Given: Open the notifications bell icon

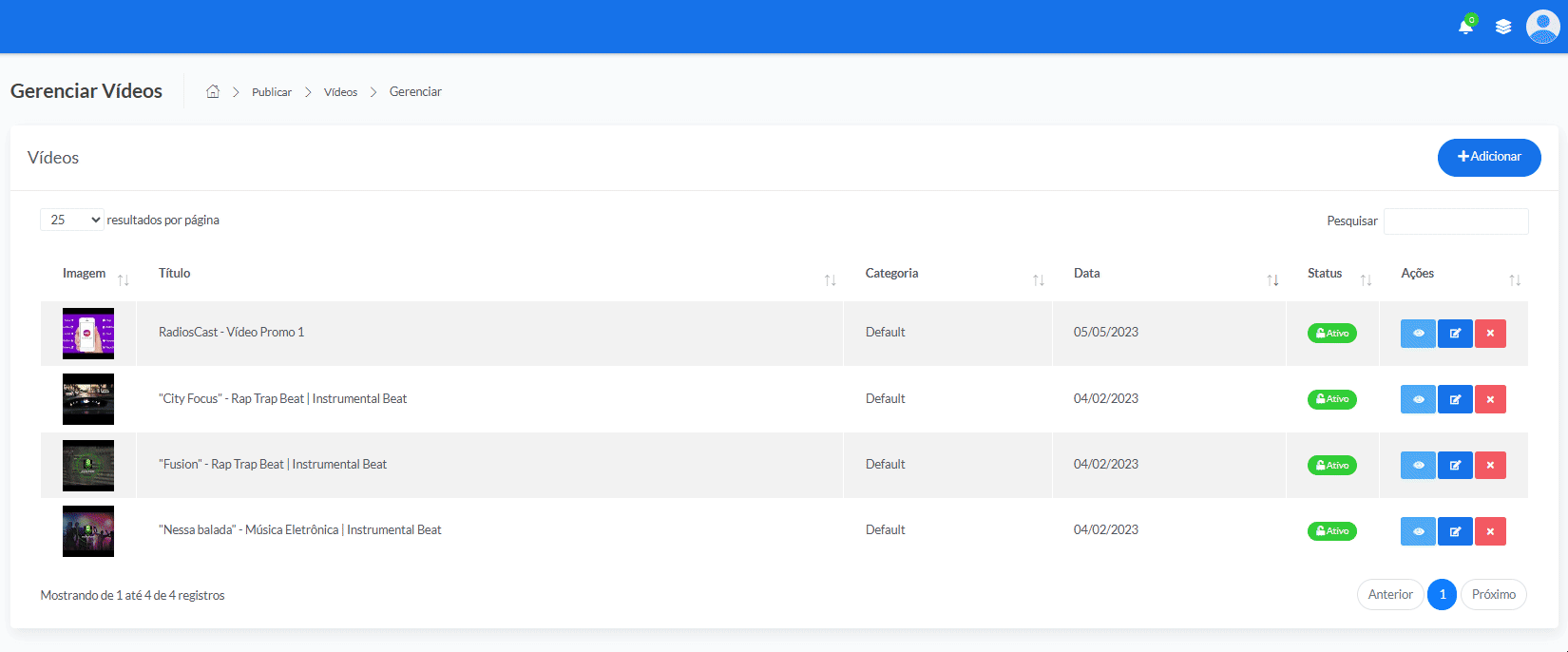Looking at the screenshot, I should (x=1465, y=27).
